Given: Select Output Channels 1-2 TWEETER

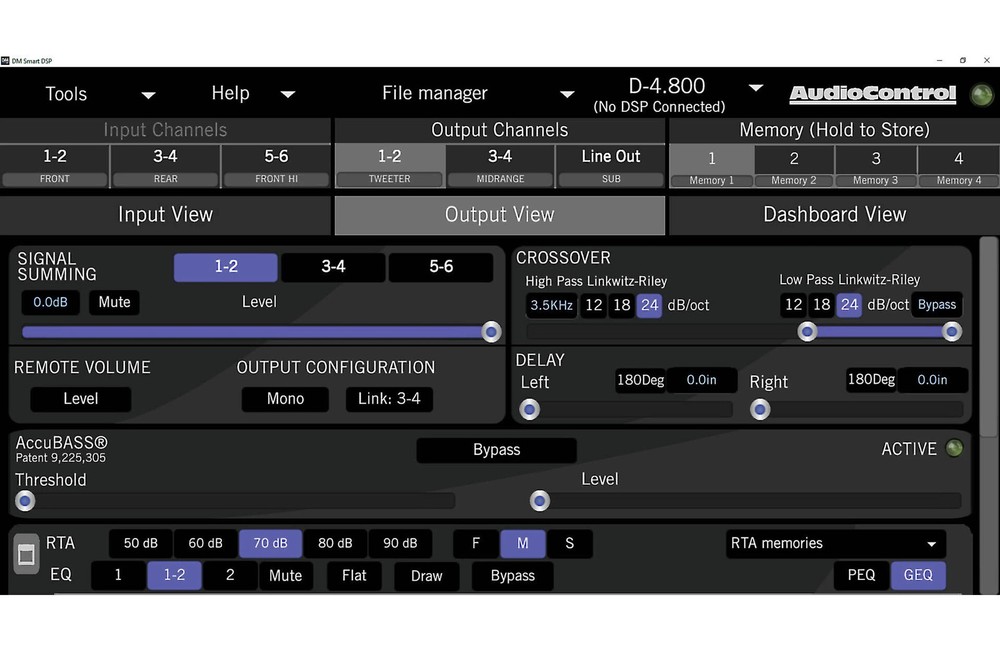Looking at the screenshot, I should coord(390,166).
